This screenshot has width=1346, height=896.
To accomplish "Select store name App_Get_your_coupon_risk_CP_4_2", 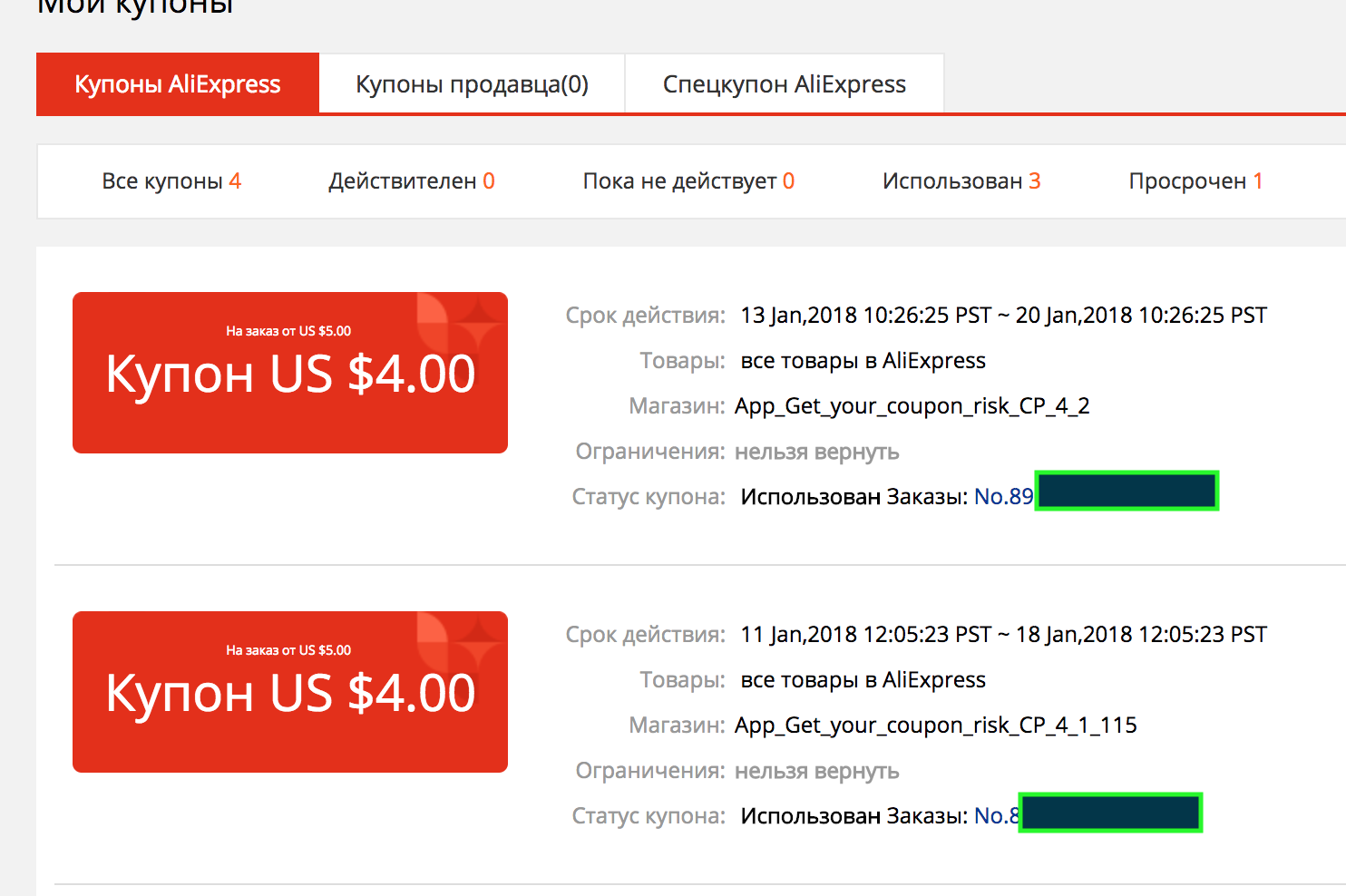I will (912, 406).
